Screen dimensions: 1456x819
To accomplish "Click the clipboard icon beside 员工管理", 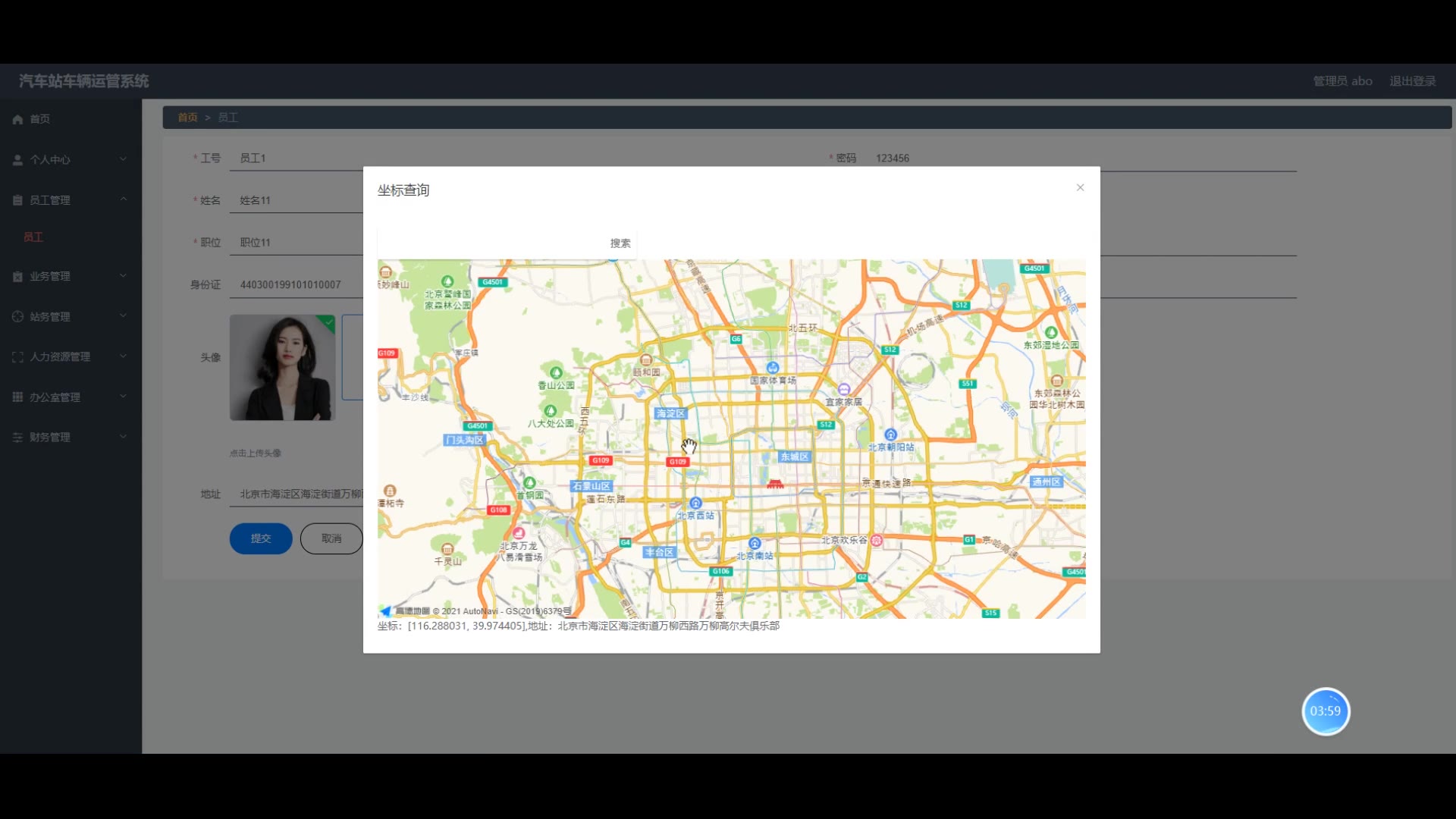I will [17, 200].
